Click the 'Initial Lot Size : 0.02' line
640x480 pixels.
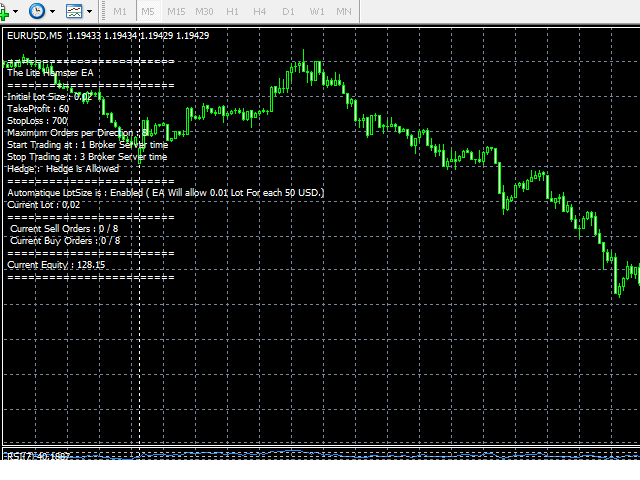coord(50,97)
